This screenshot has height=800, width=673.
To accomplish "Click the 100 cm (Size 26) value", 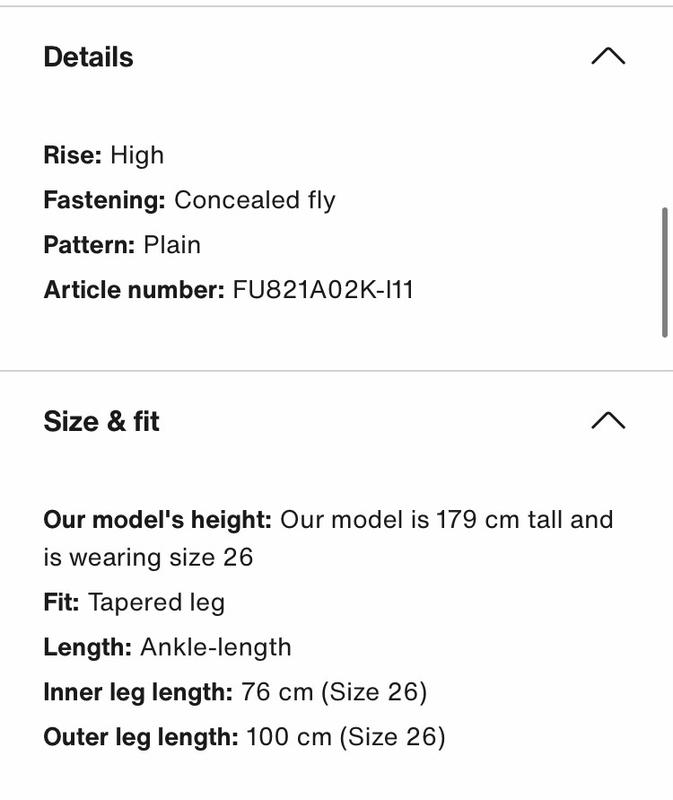I will 345,737.
